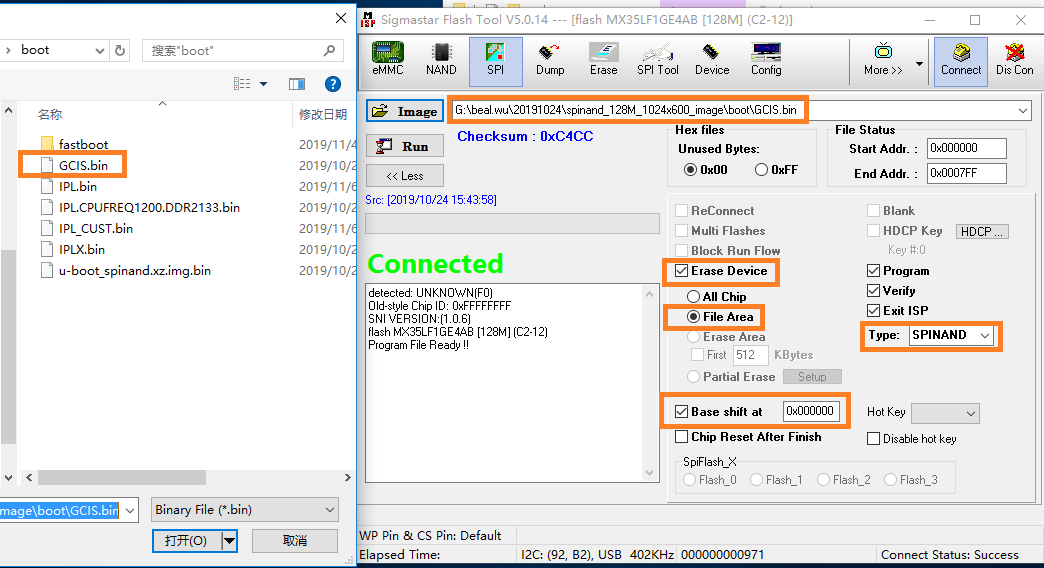Viewport: 1044px width, 568px height.
Task: Open SPI Tool from toolbar
Action: (x=657, y=60)
